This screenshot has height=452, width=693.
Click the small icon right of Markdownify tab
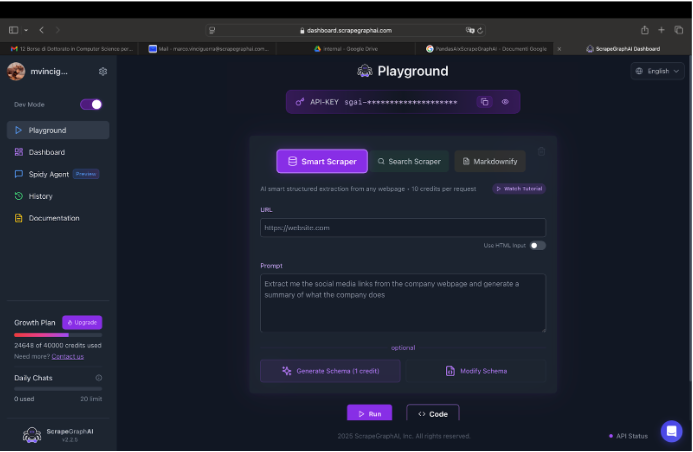pyautogui.click(x=541, y=152)
